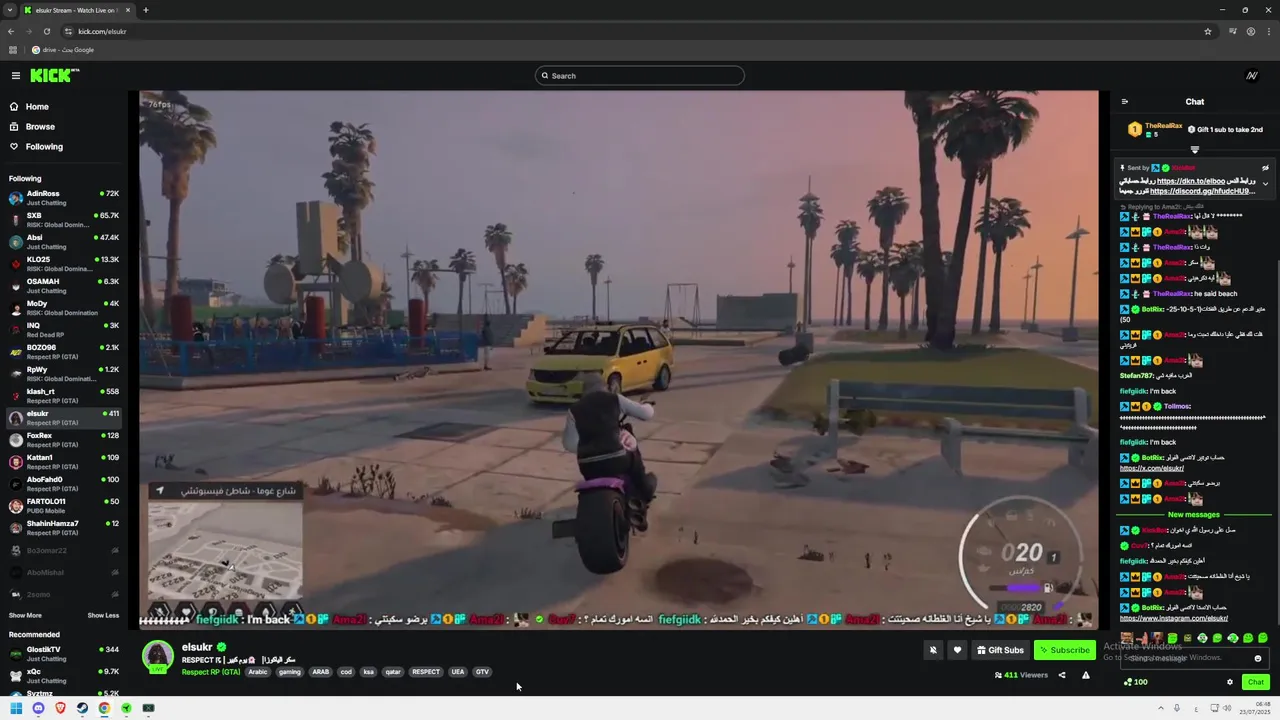Toggle follow heart button

coord(957,650)
